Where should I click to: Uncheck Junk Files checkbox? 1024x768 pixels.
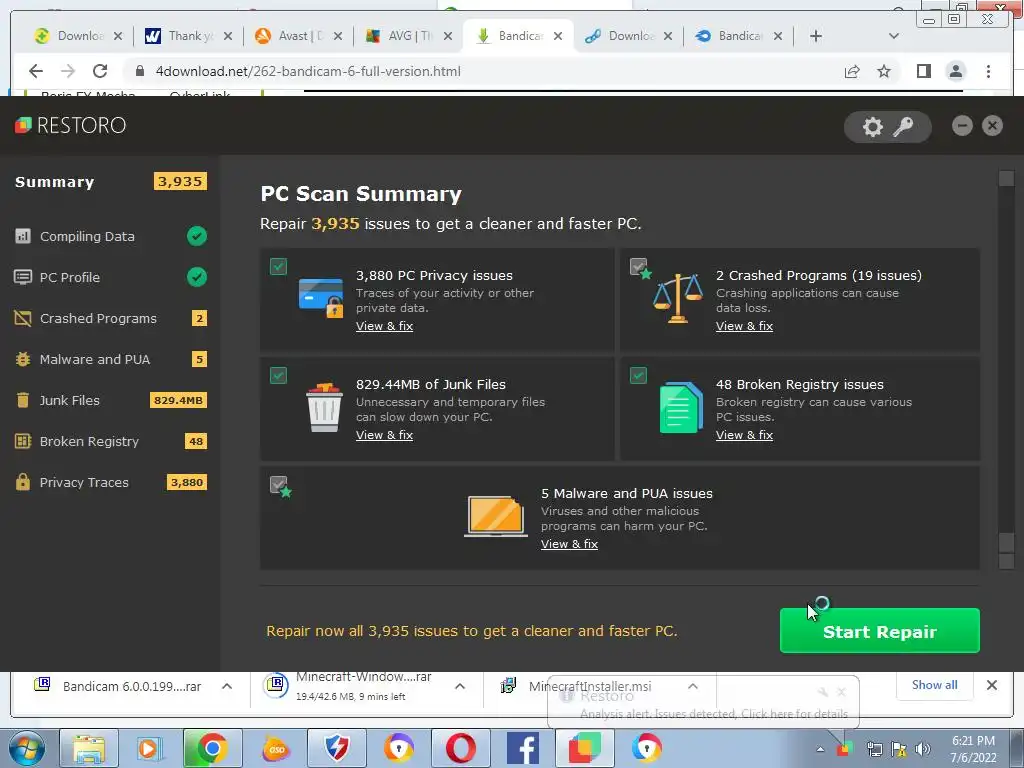tap(278, 376)
